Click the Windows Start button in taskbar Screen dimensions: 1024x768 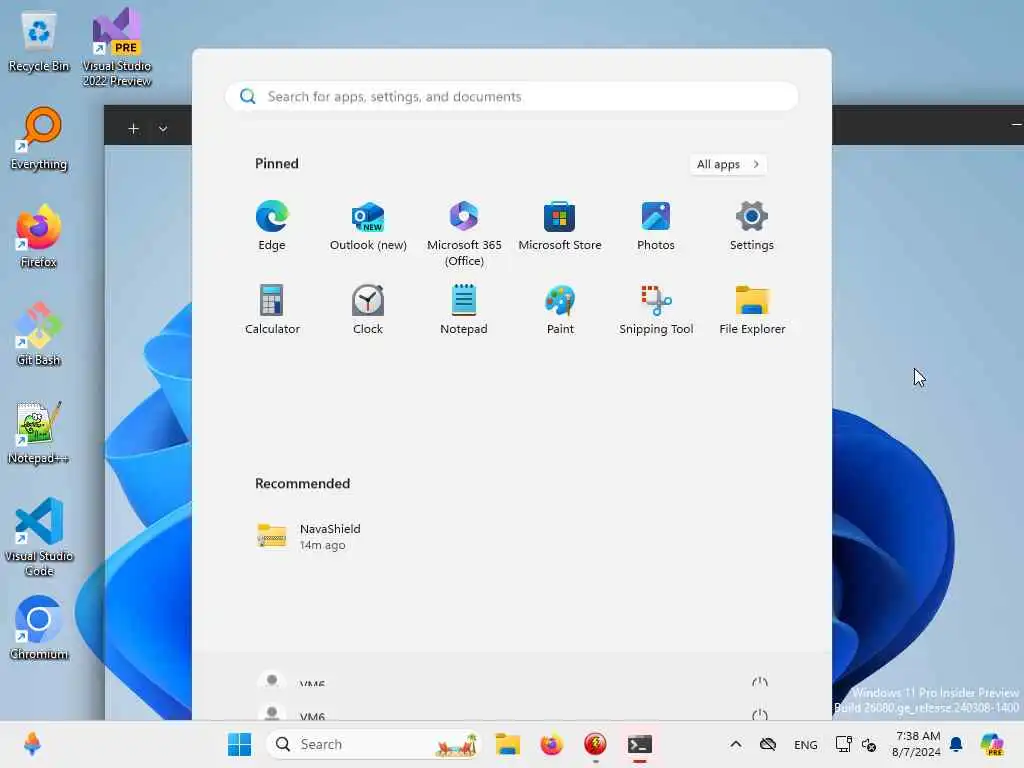click(x=239, y=744)
